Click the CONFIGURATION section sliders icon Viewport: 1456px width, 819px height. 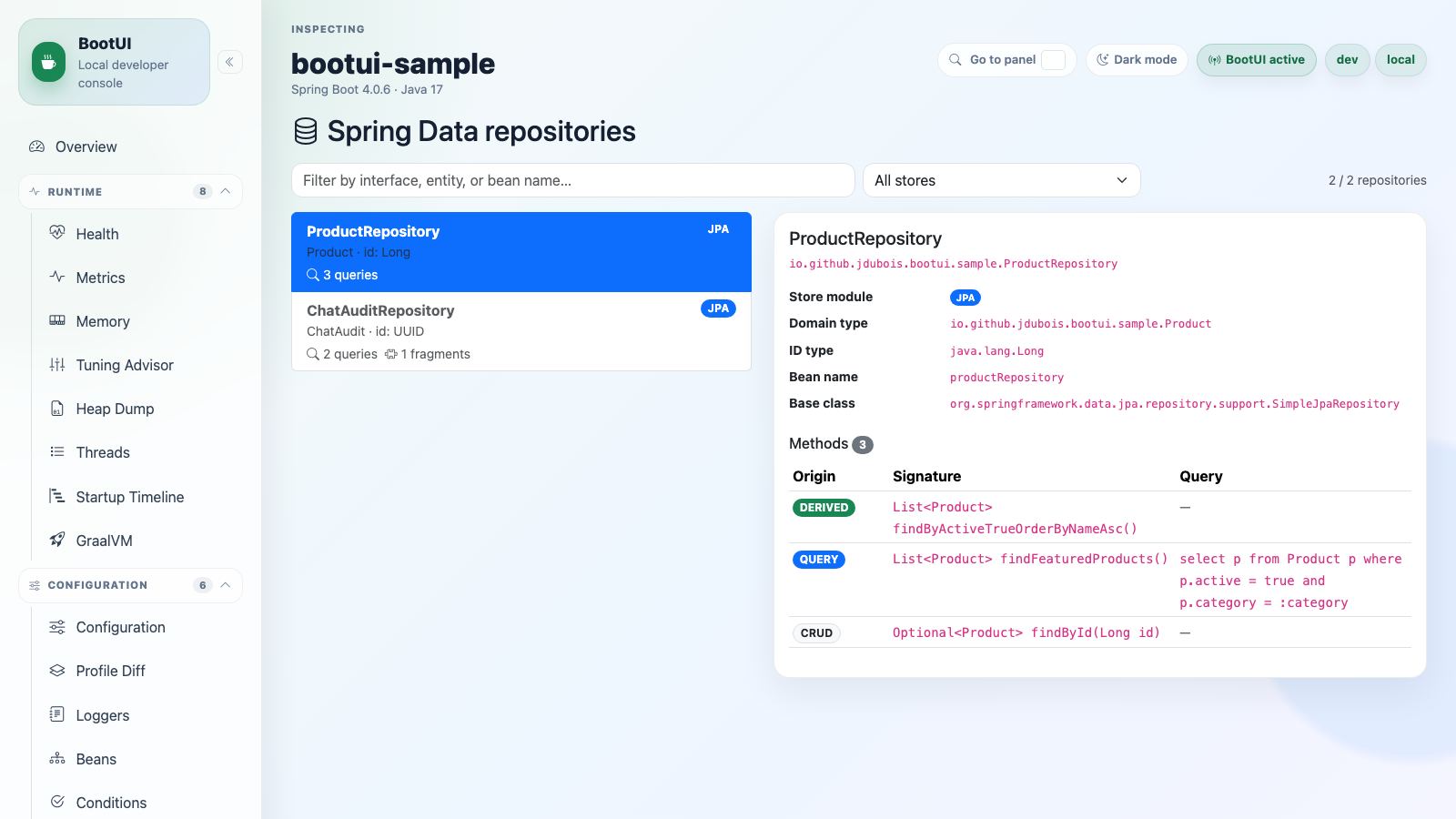pyautogui.click(x=35, y=585)
